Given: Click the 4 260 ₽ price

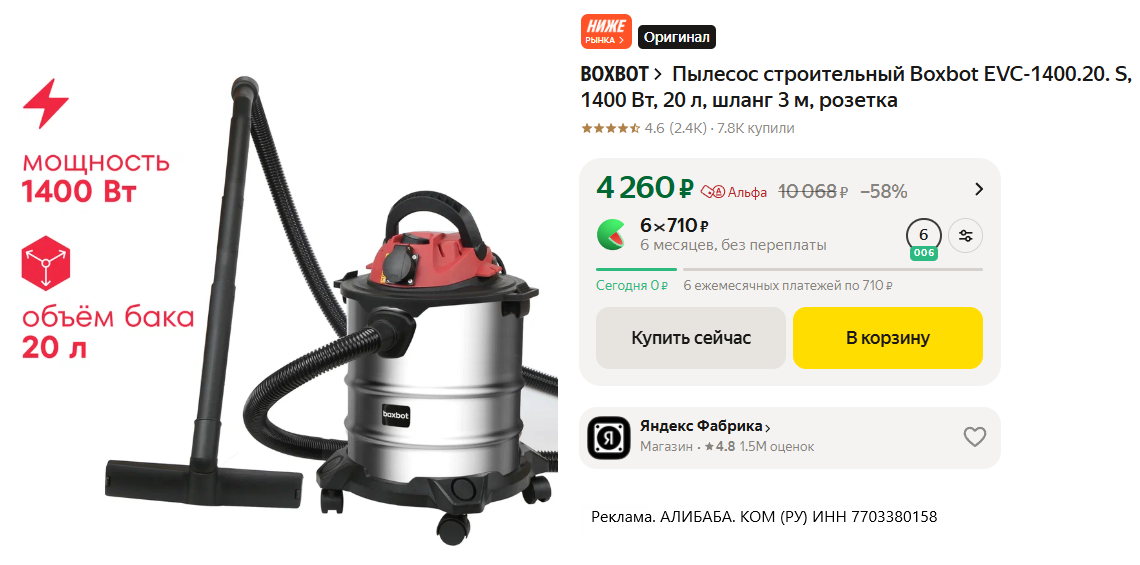Looking at the screenshot, I should [645, 188].
